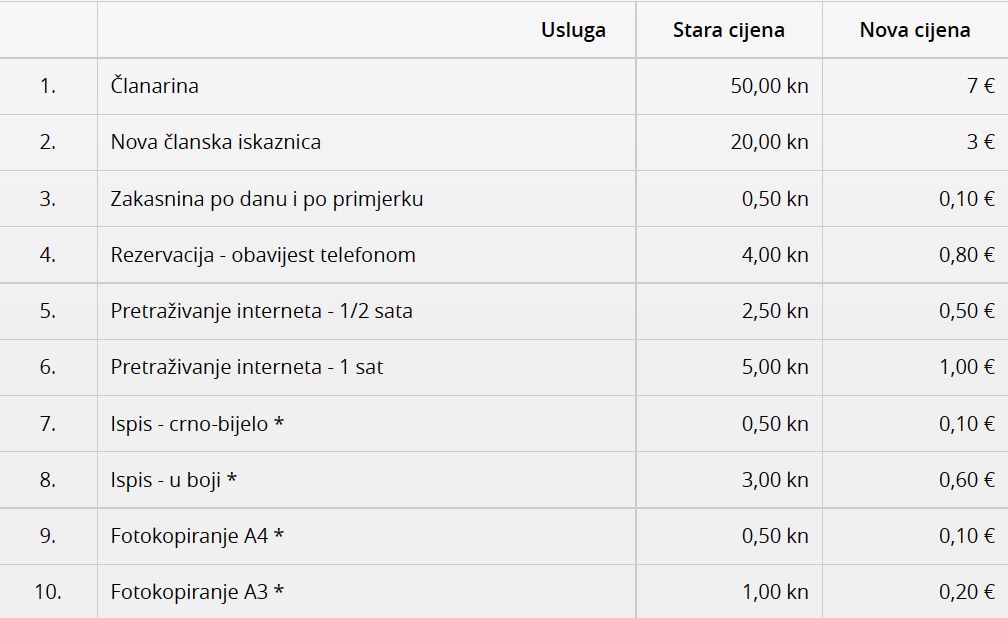Click the 3,00 kn old price cell

774,480
